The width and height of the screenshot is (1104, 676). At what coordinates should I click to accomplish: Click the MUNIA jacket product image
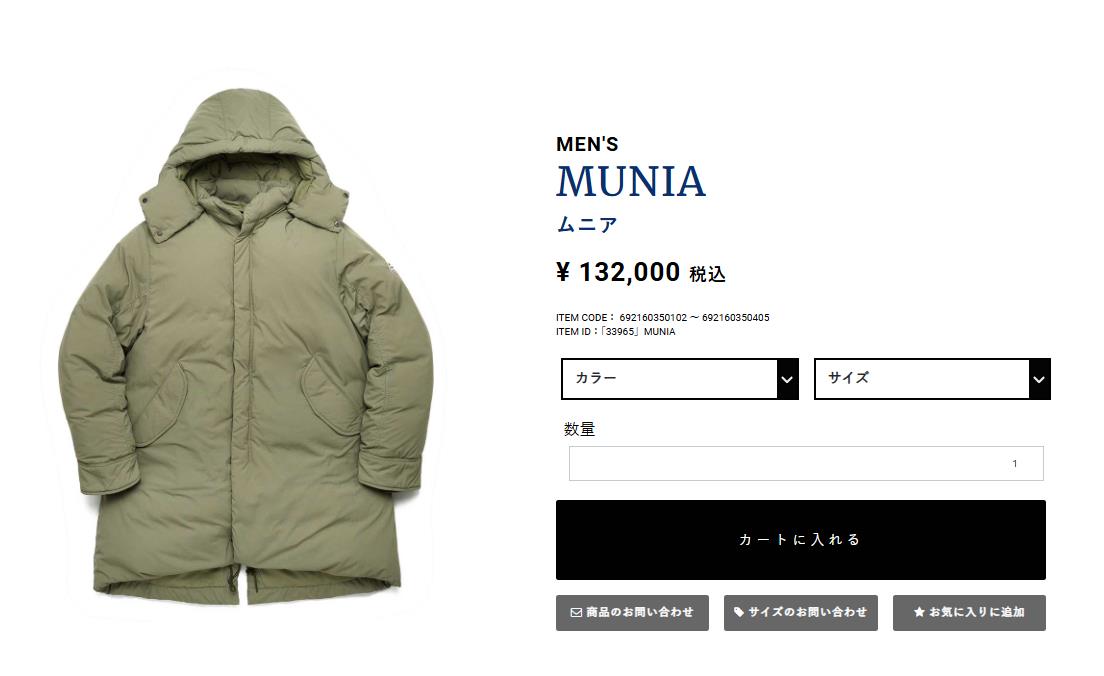246,347
